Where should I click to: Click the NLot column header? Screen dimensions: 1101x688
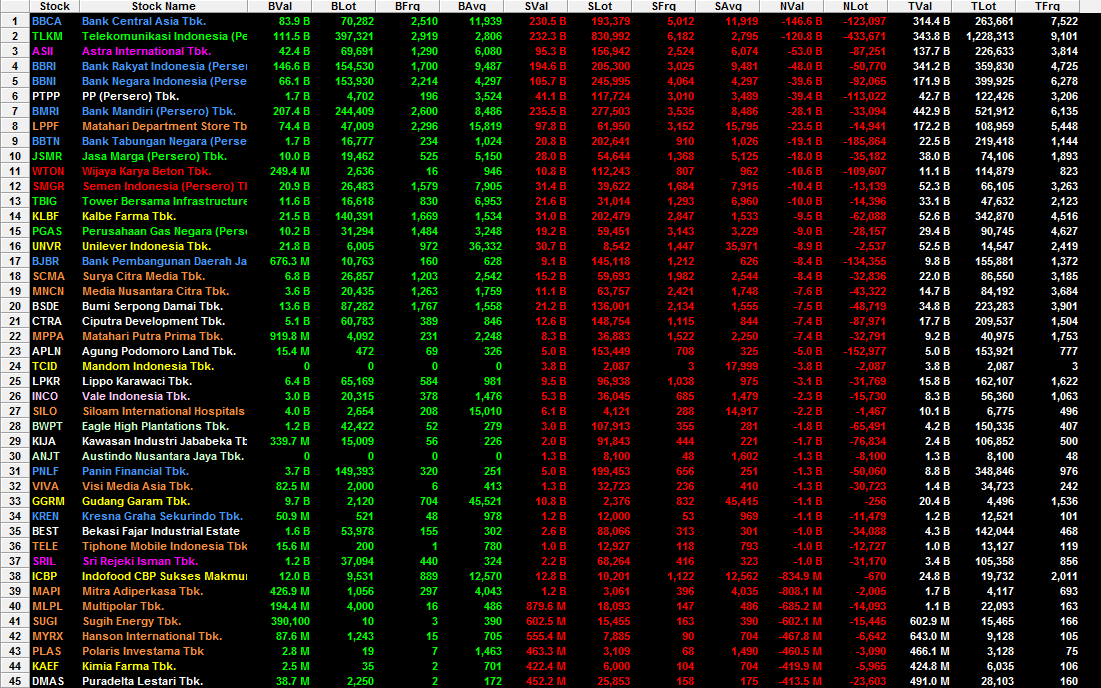(856, 6)
